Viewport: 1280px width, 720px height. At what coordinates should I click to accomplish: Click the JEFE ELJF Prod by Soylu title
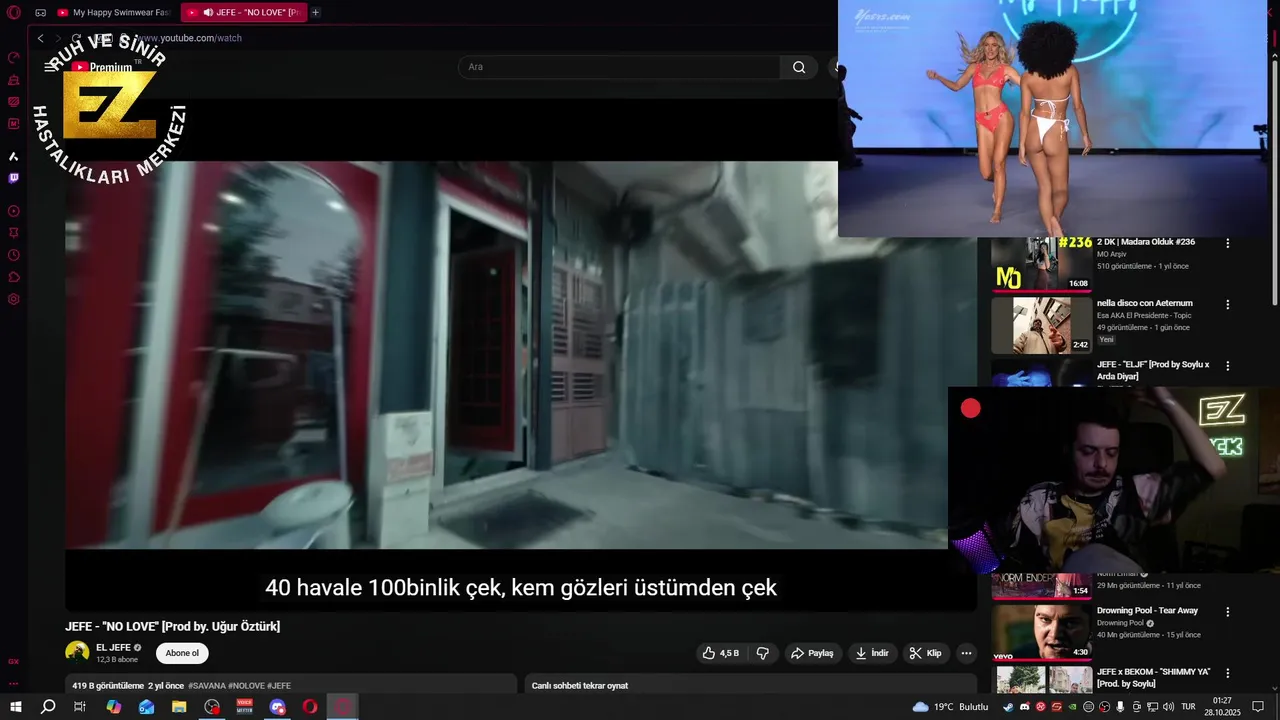[x=1153, y=370]
